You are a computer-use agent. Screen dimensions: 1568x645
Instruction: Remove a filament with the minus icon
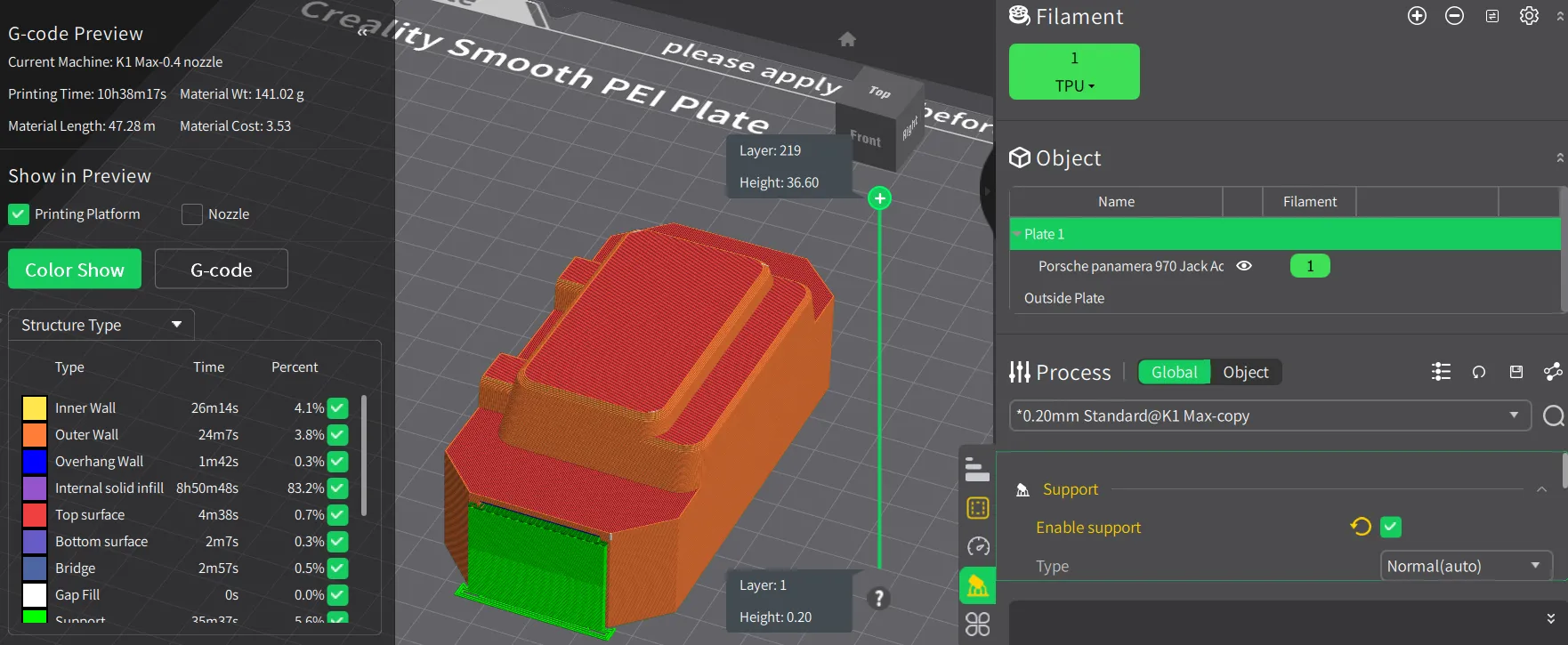click(1454, 16)
